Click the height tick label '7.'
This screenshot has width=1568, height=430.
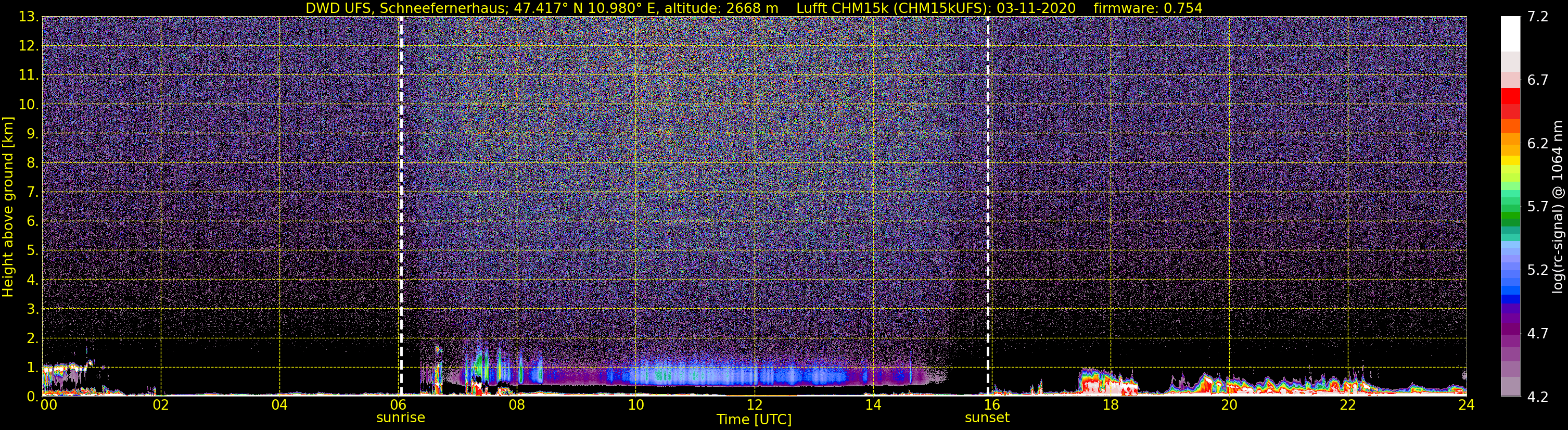coord(33,193)
